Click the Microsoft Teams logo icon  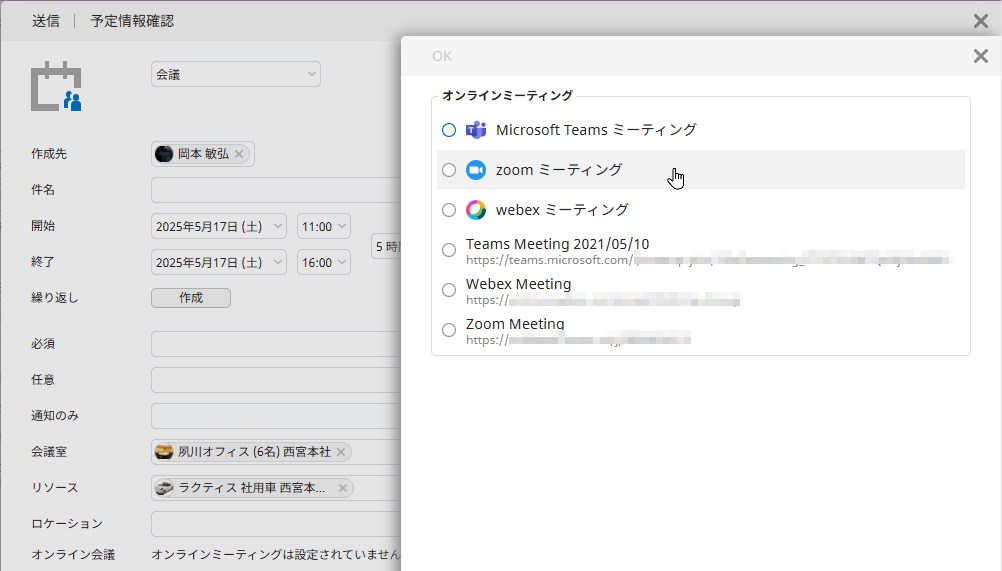pyautogui.click(x=476, y=130)
